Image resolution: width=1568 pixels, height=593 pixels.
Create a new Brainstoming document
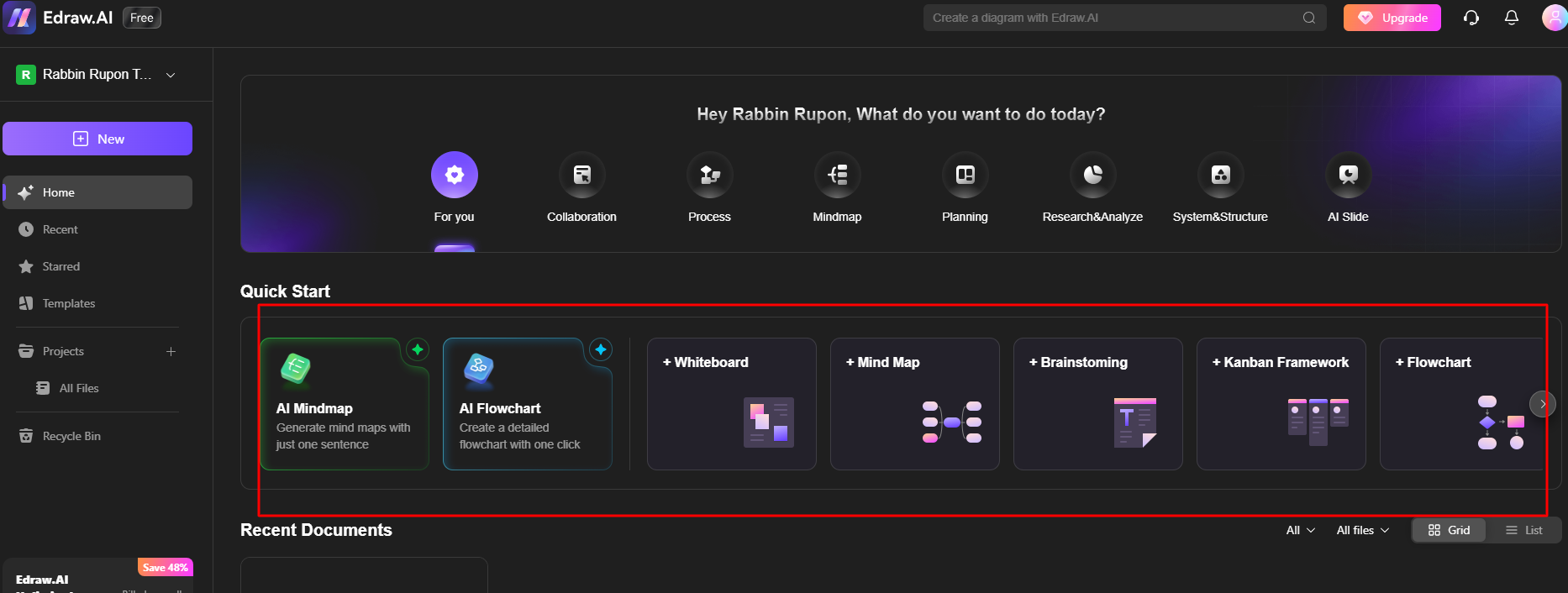point(1098,404)
